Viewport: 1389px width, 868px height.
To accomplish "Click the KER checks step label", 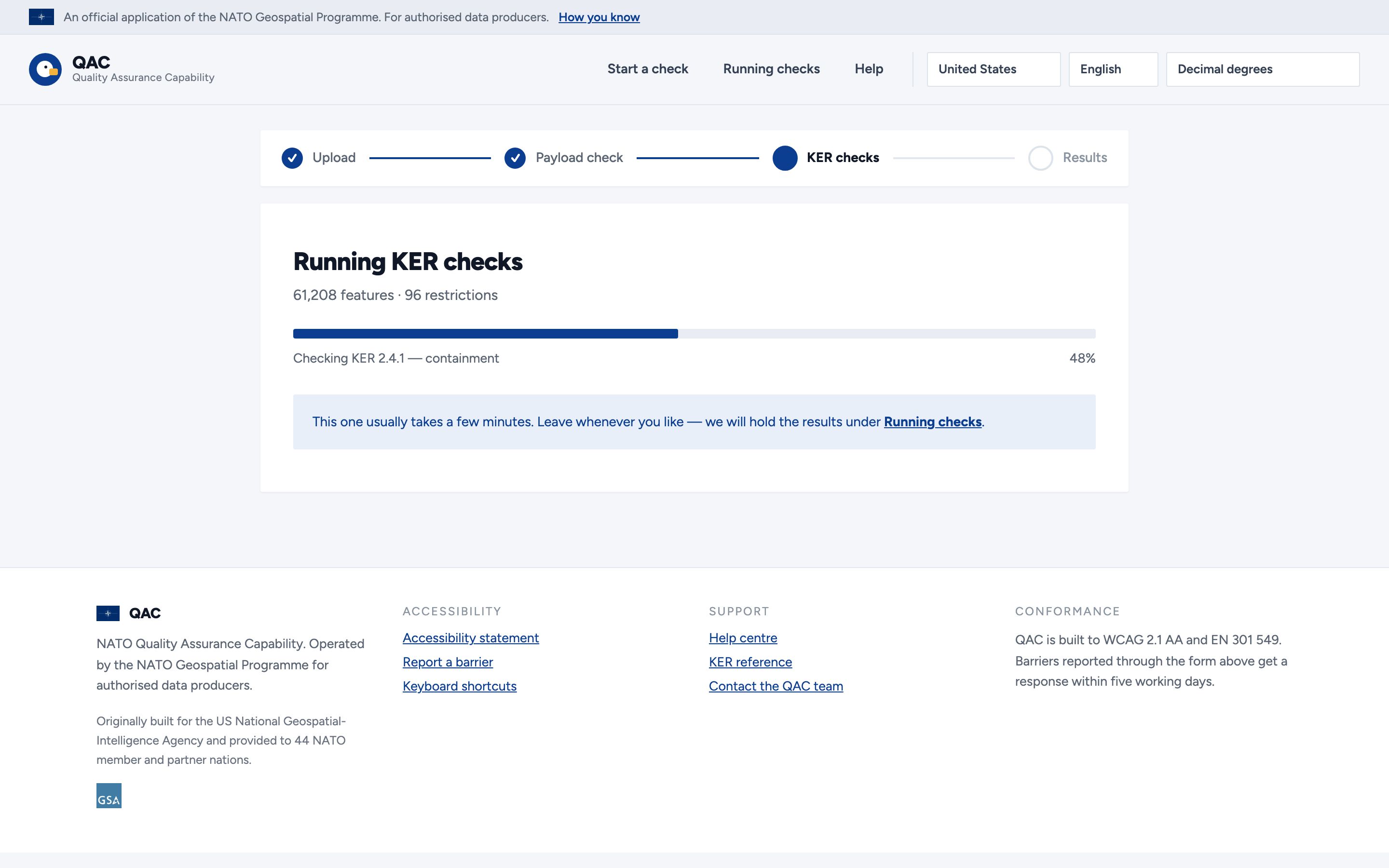I will (843, 158).
